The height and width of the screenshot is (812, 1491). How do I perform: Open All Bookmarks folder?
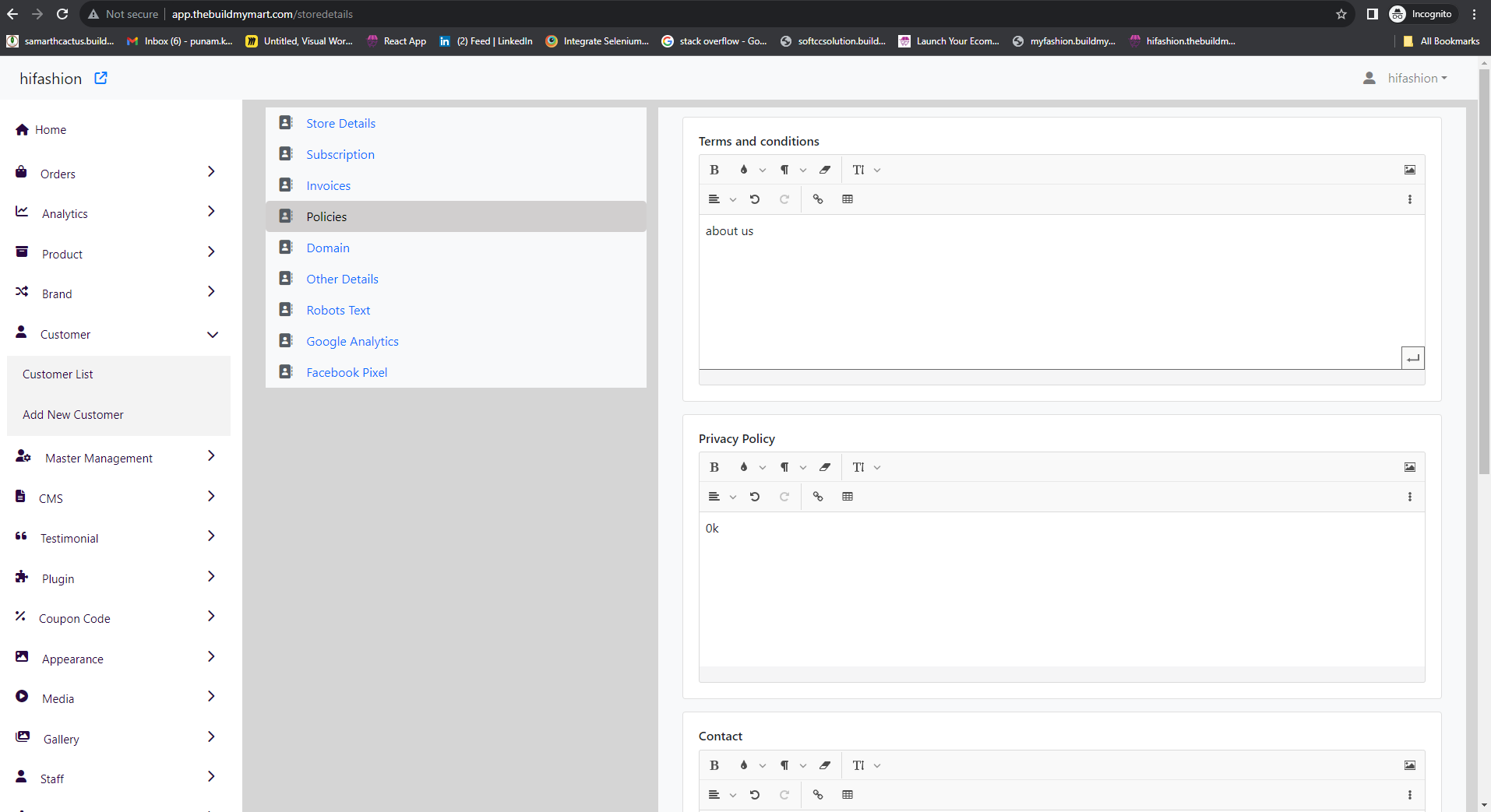click(1441, 40)
